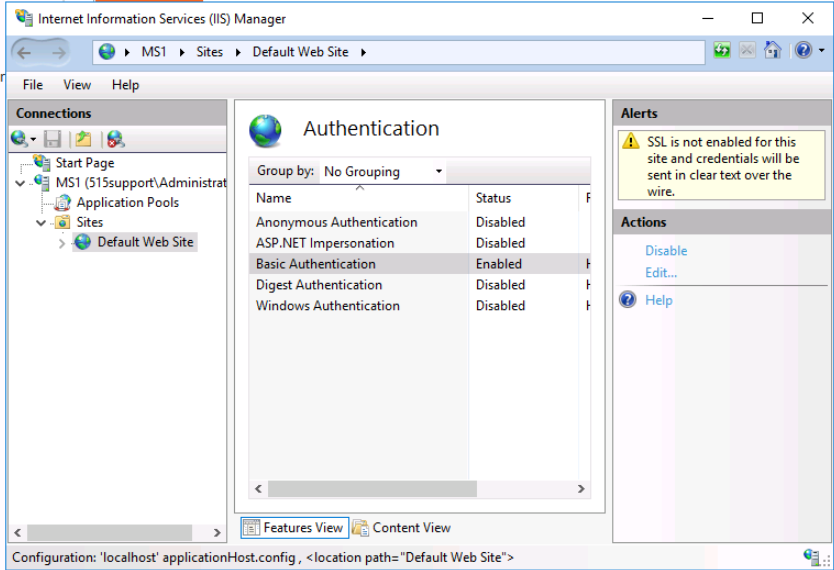The image size is (834, 570).
Task: Sort the list by the Status column header
Action: pyautogui.click(x=523, y=198)
